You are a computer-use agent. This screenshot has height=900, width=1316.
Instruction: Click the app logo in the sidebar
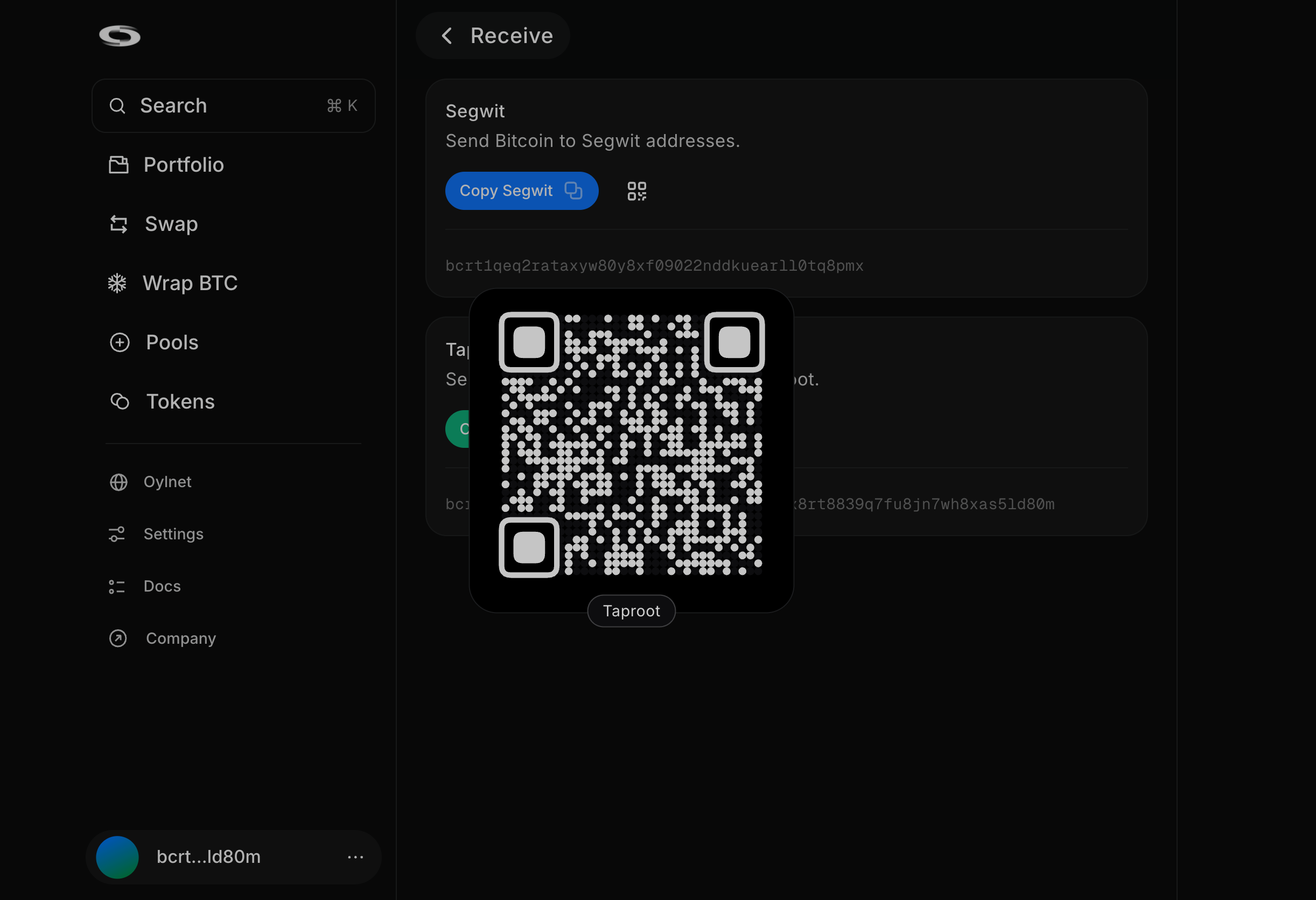pyautogui.click(x=120, y=36)
